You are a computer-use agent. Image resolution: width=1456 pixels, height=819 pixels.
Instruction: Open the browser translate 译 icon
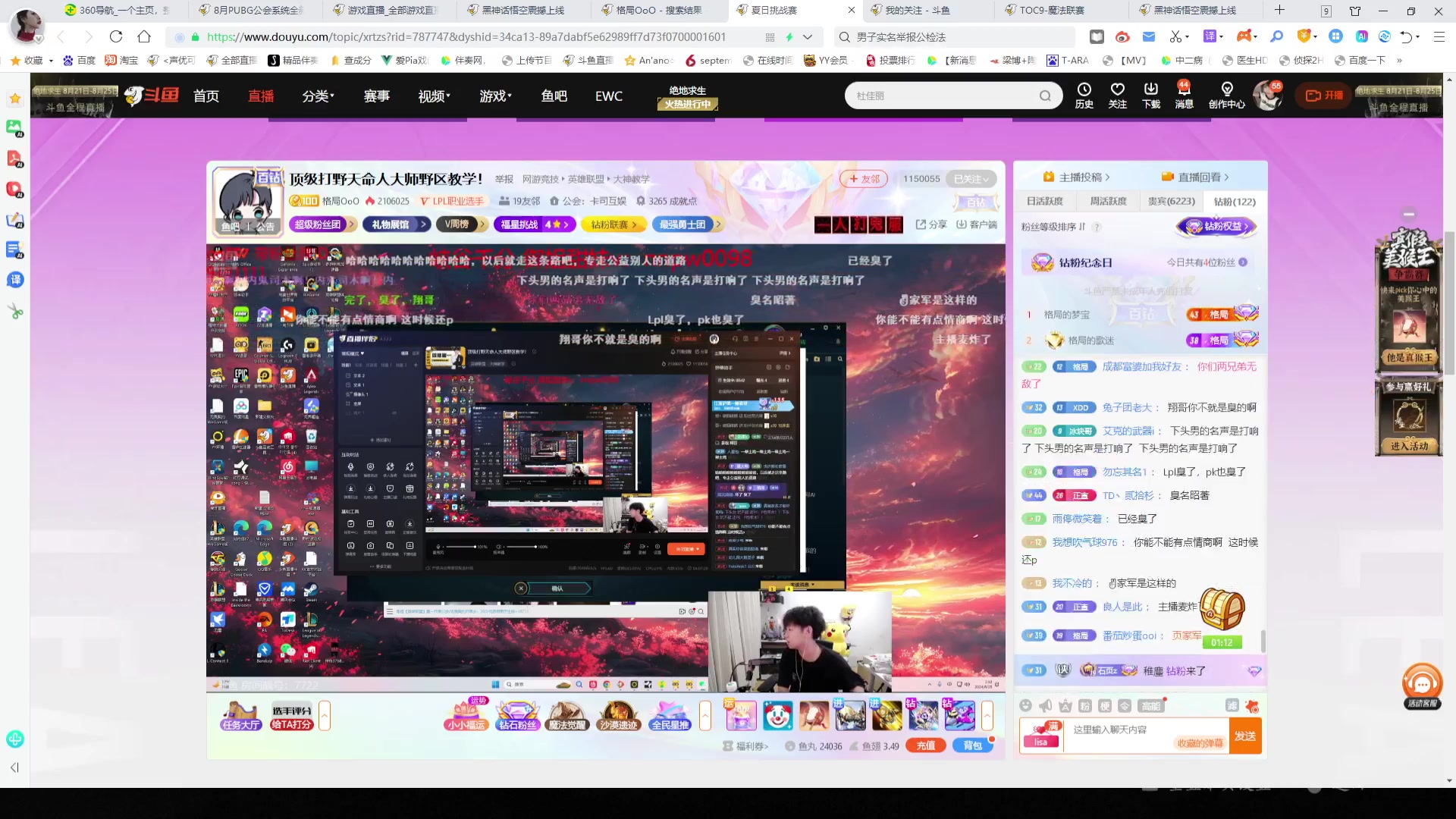1210,36
